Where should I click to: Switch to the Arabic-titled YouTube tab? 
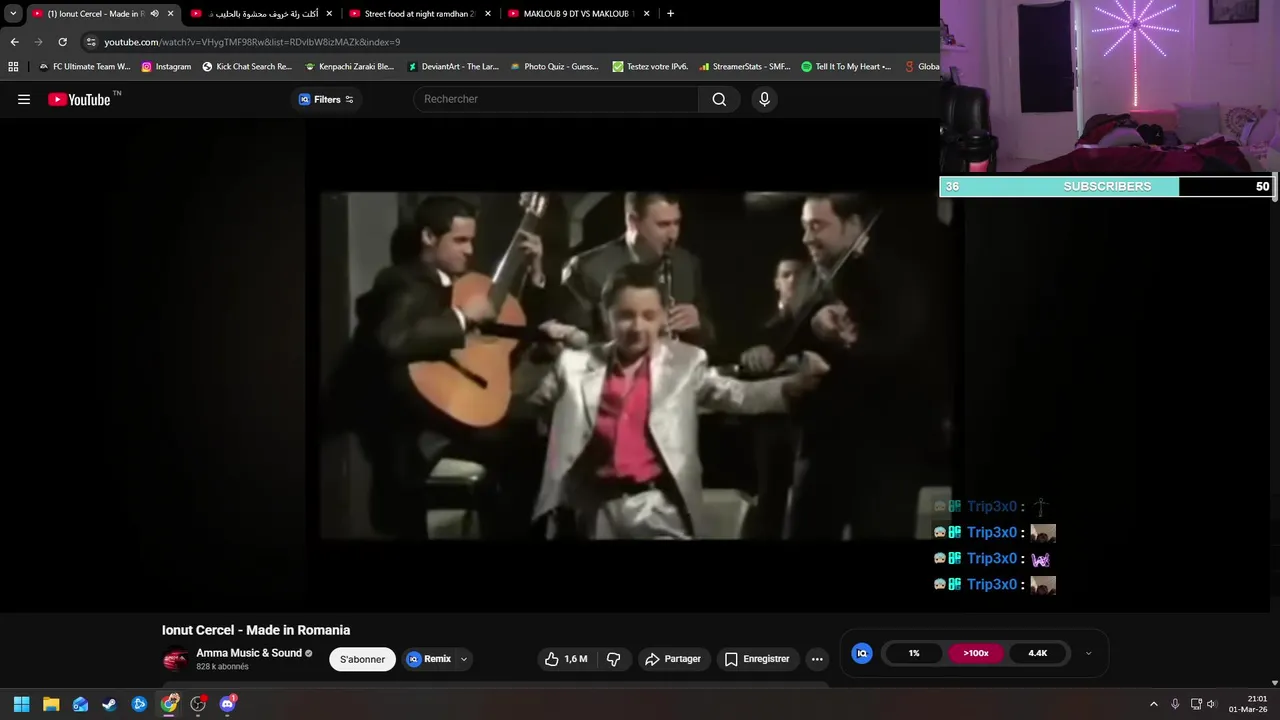260,14
